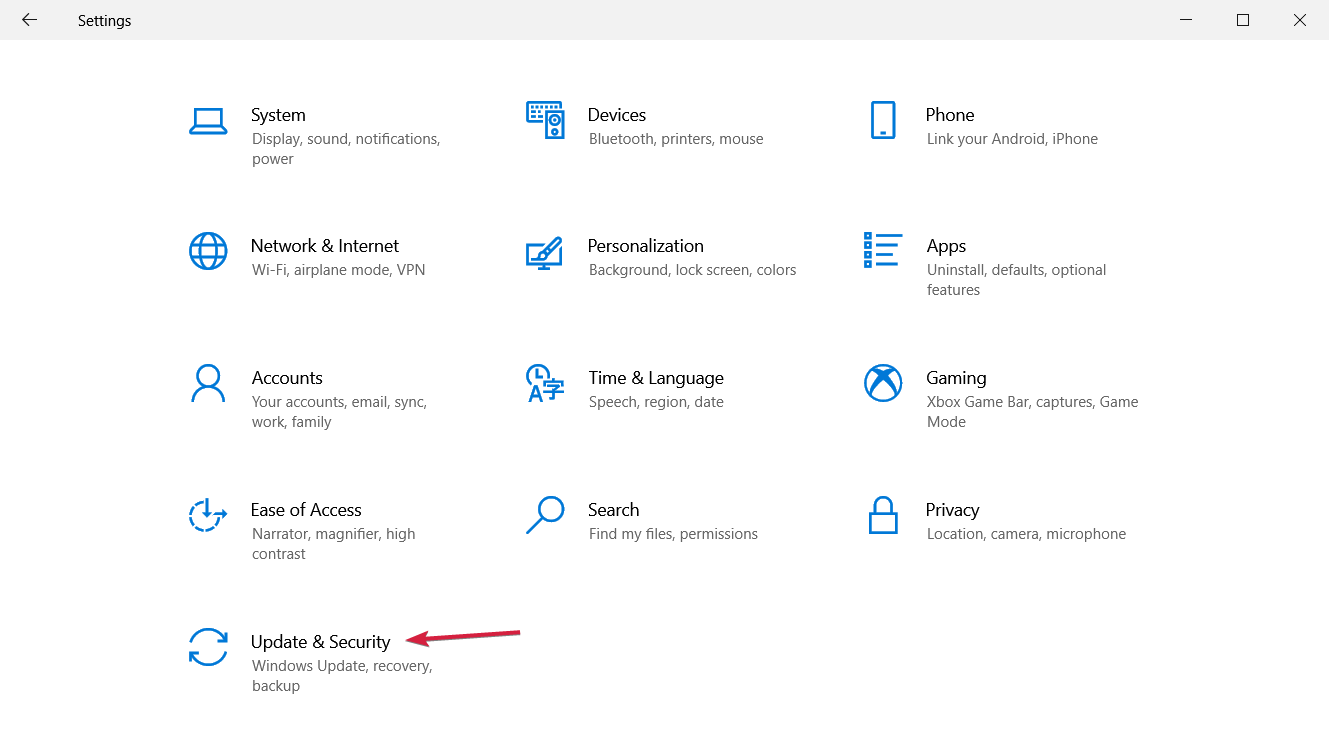Open Devices via its keyboard and speaker icon
The image size is (1329, 743).
pyautogui.click(x=545, y=120)
